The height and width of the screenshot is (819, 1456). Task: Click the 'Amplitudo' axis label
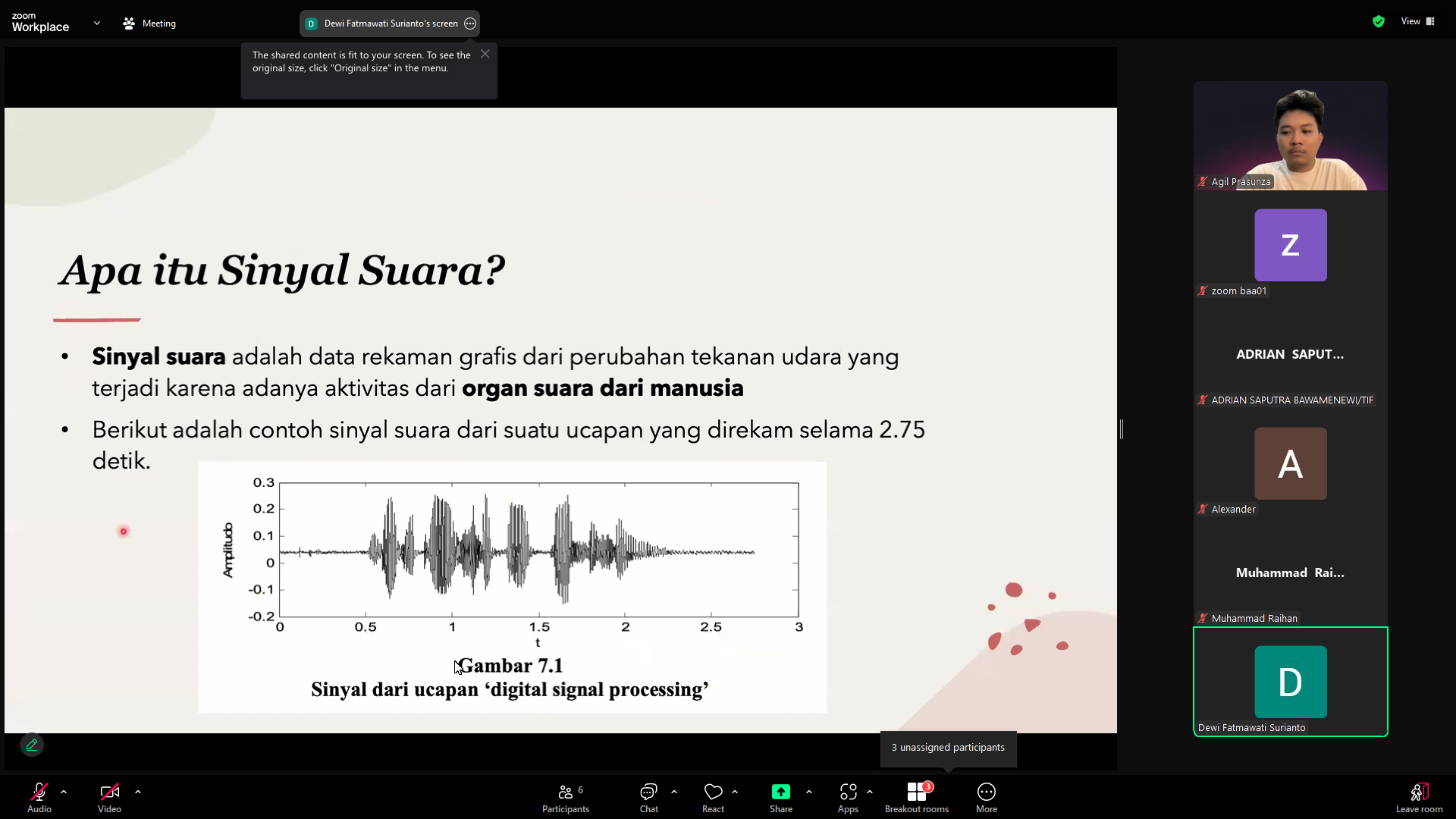(x=227, y=551)
